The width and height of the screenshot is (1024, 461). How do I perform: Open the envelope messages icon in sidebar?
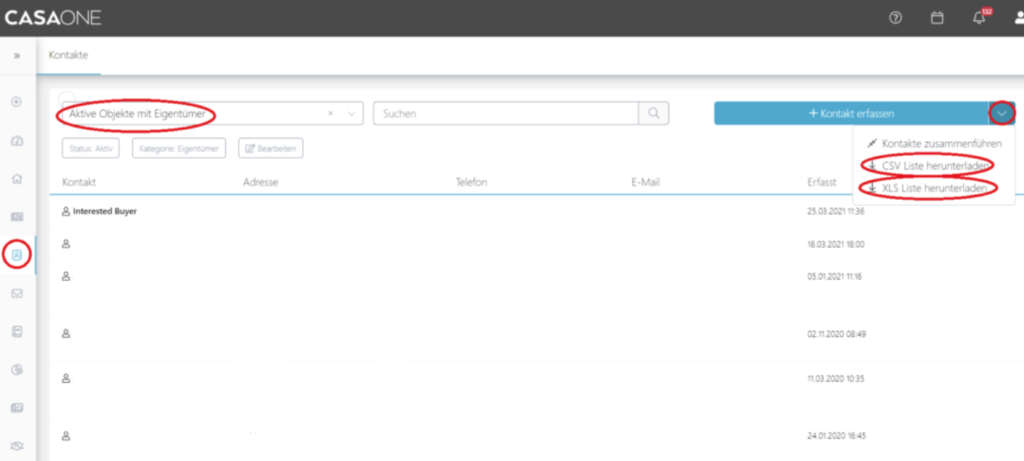coord(17,293)
